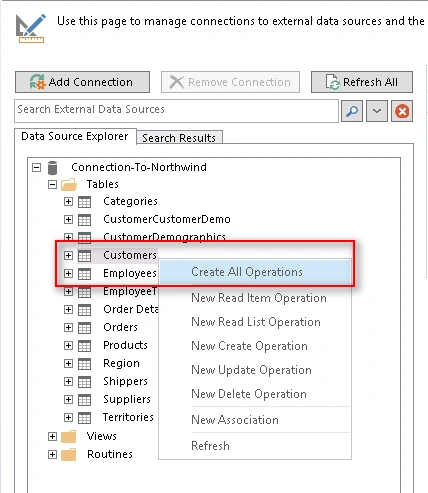Click the Region table icon

pyautogui.click(x=84, y=364)
